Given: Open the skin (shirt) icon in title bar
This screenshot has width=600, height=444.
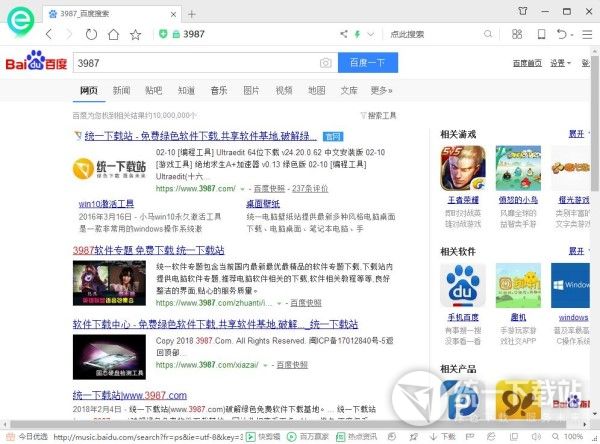Looking at the screenshot, I should click(523, 11).
